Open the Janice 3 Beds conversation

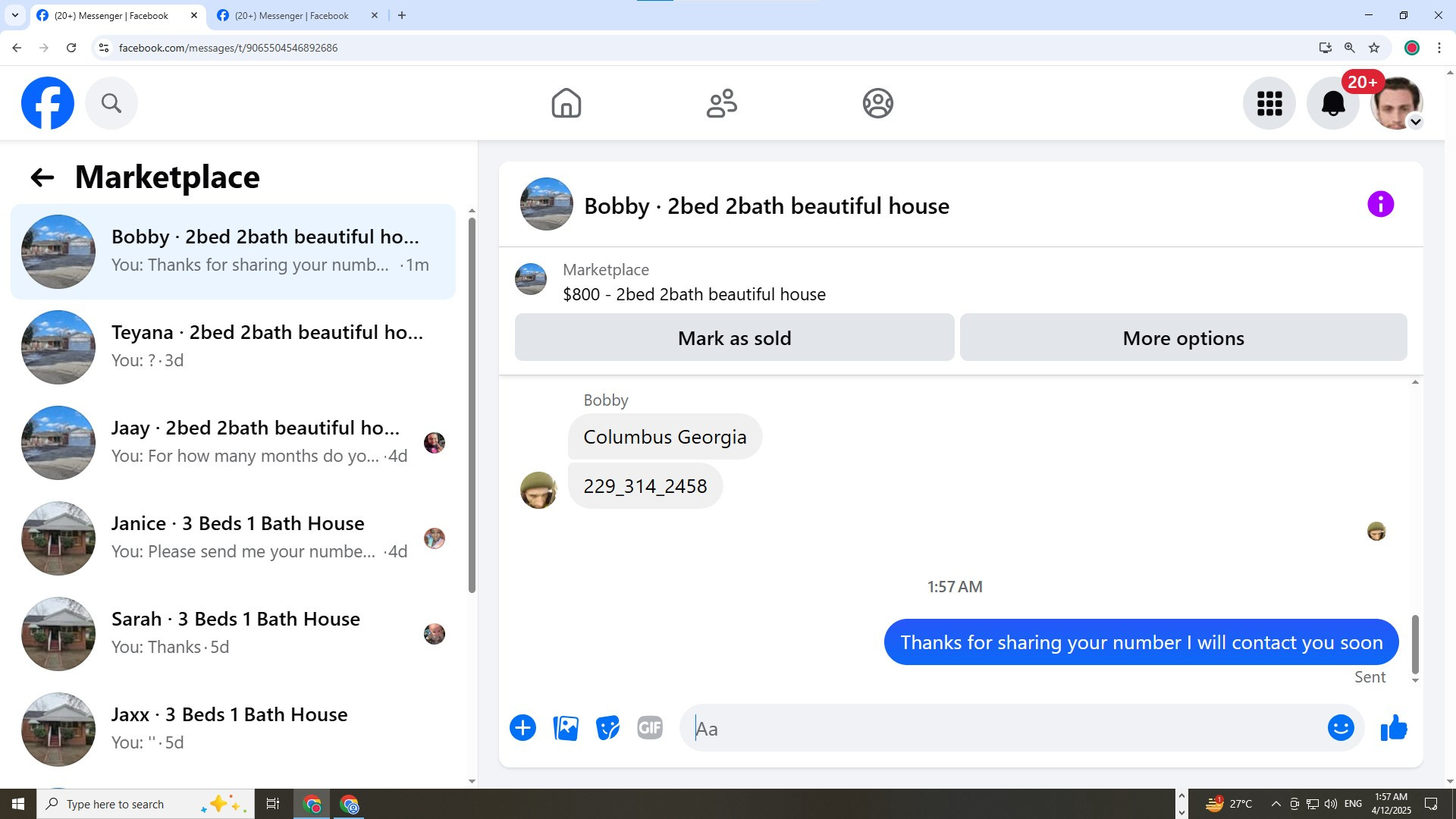[x=233, y=538]
